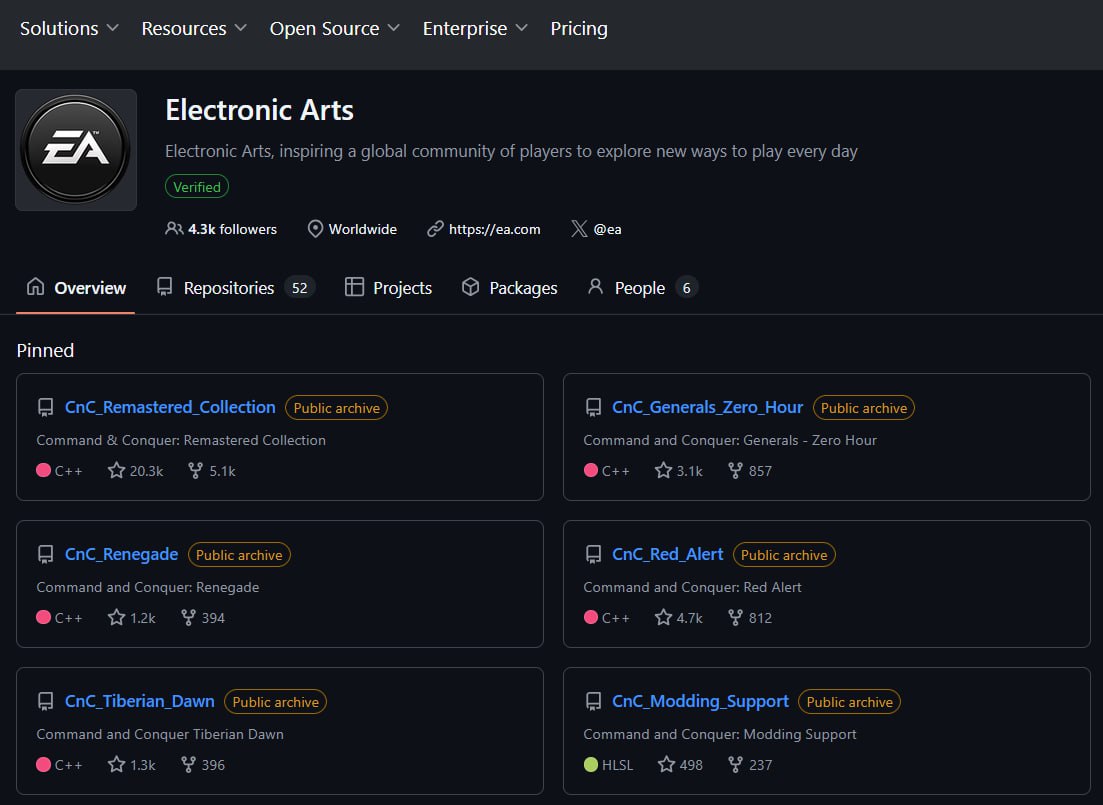Click the 5.1k forks on CnC_Remastered_Collection

click(x=212, y=471)
